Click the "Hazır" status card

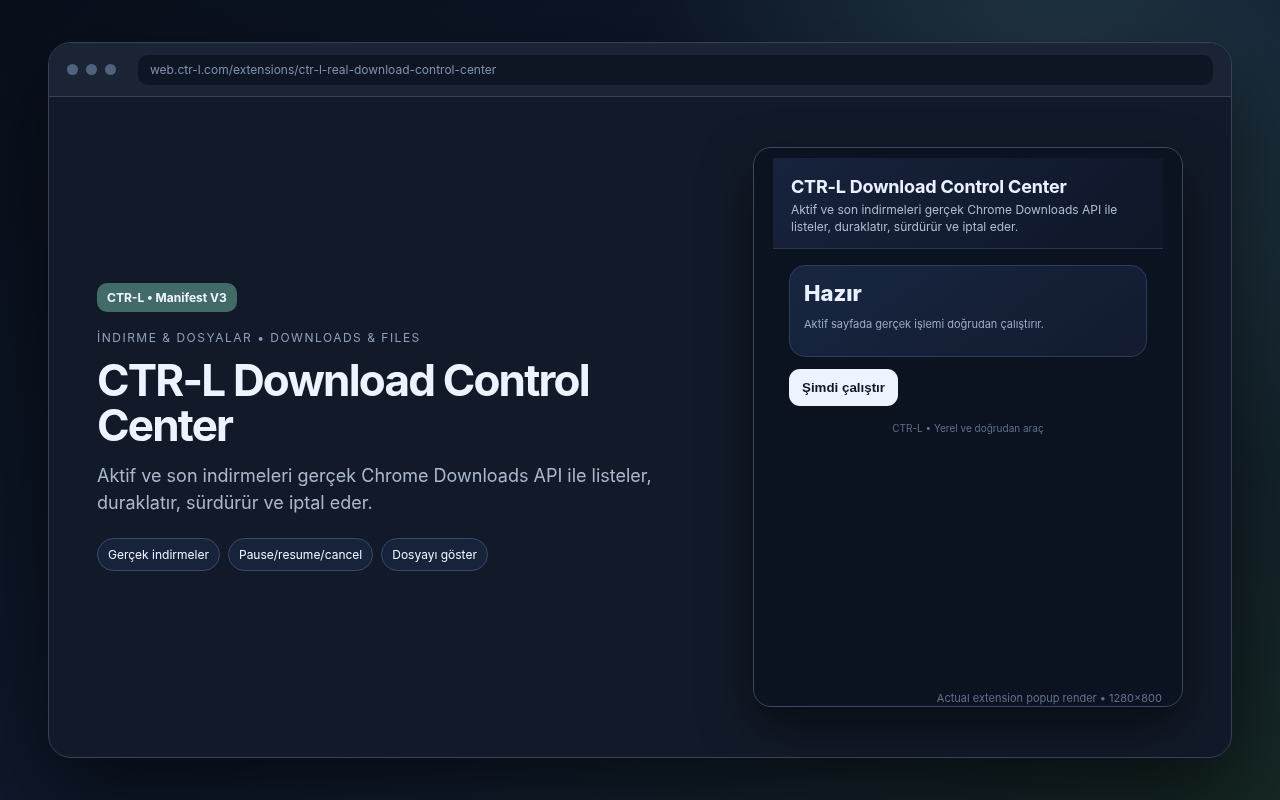click(x=967, y=311)
